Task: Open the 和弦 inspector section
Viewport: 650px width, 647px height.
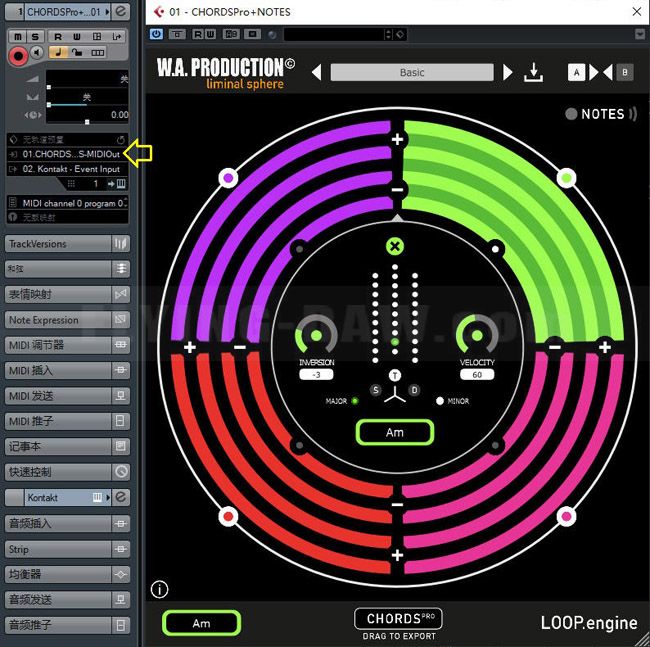Action: 67,269
